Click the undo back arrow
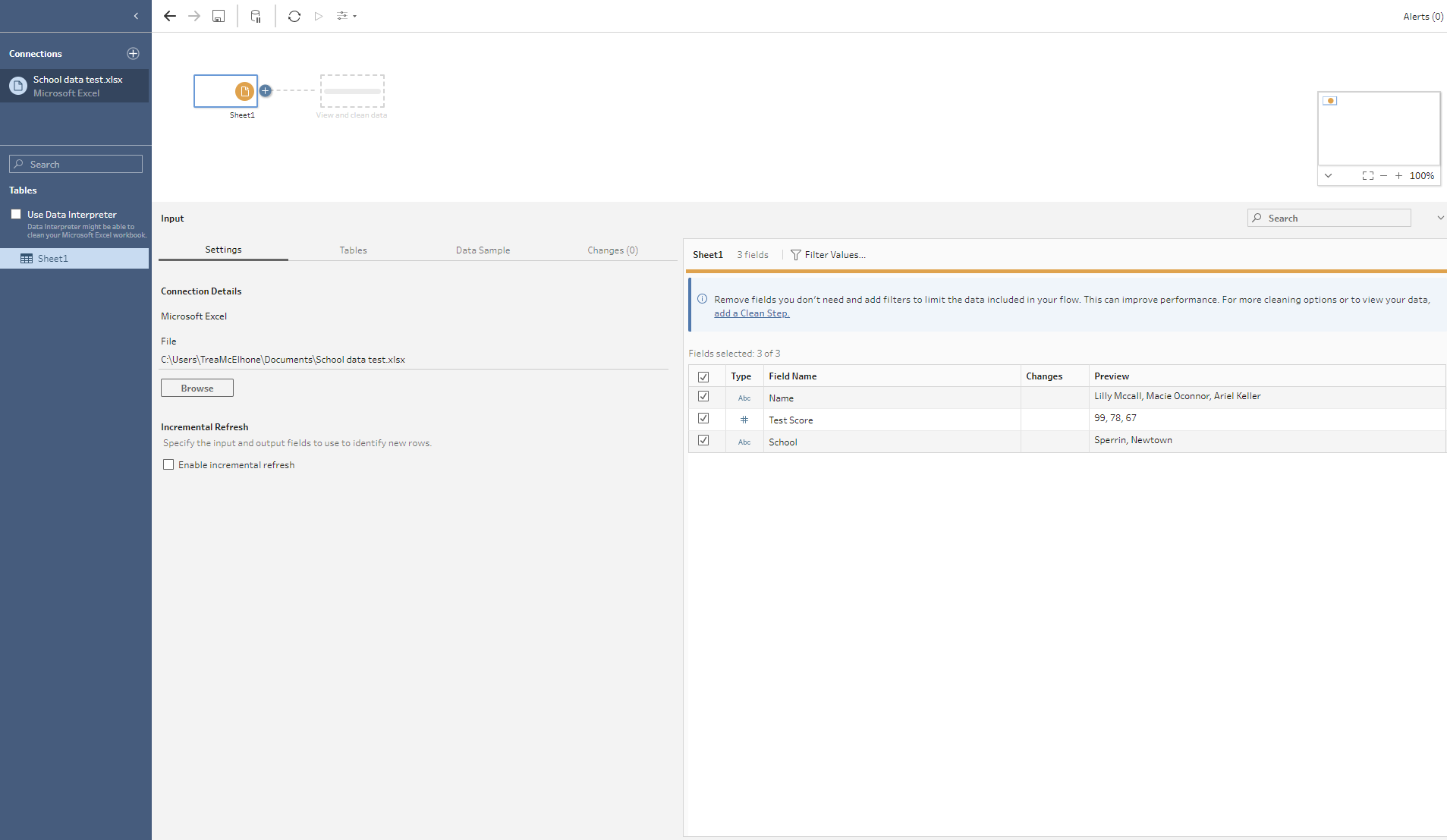 [x=170, y=16]
